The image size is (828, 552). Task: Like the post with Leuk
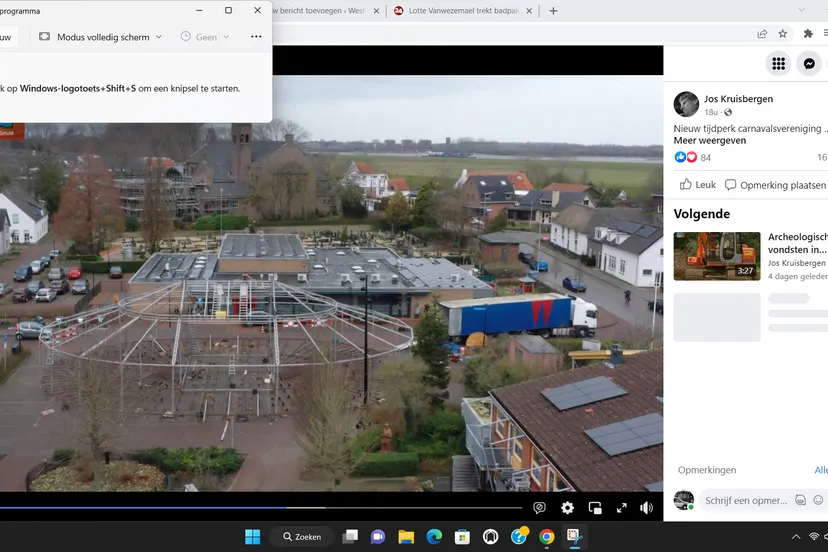coord(698,185)
